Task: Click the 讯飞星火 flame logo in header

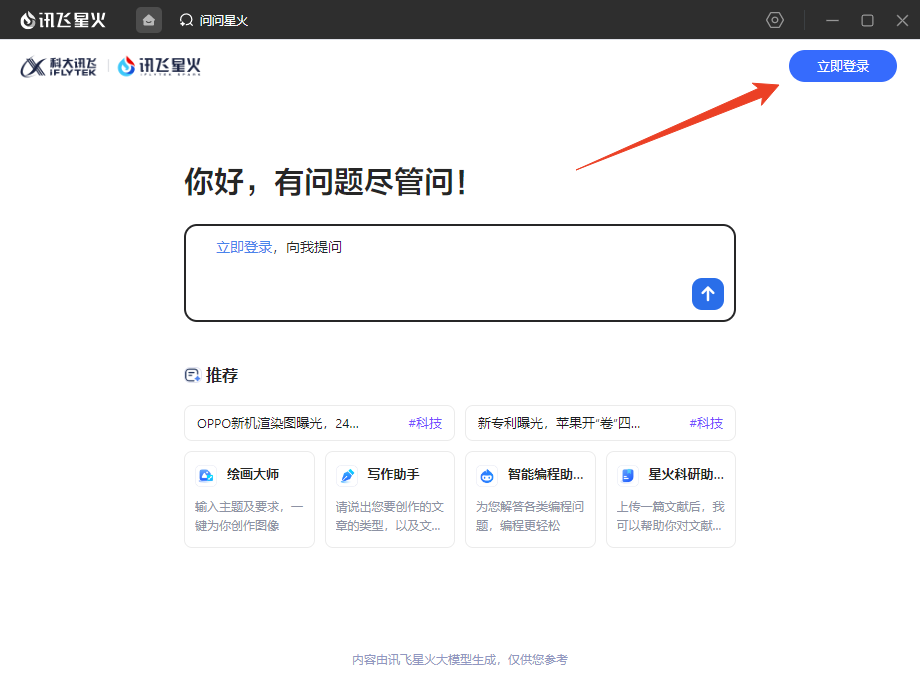Action: click(159, 66)
